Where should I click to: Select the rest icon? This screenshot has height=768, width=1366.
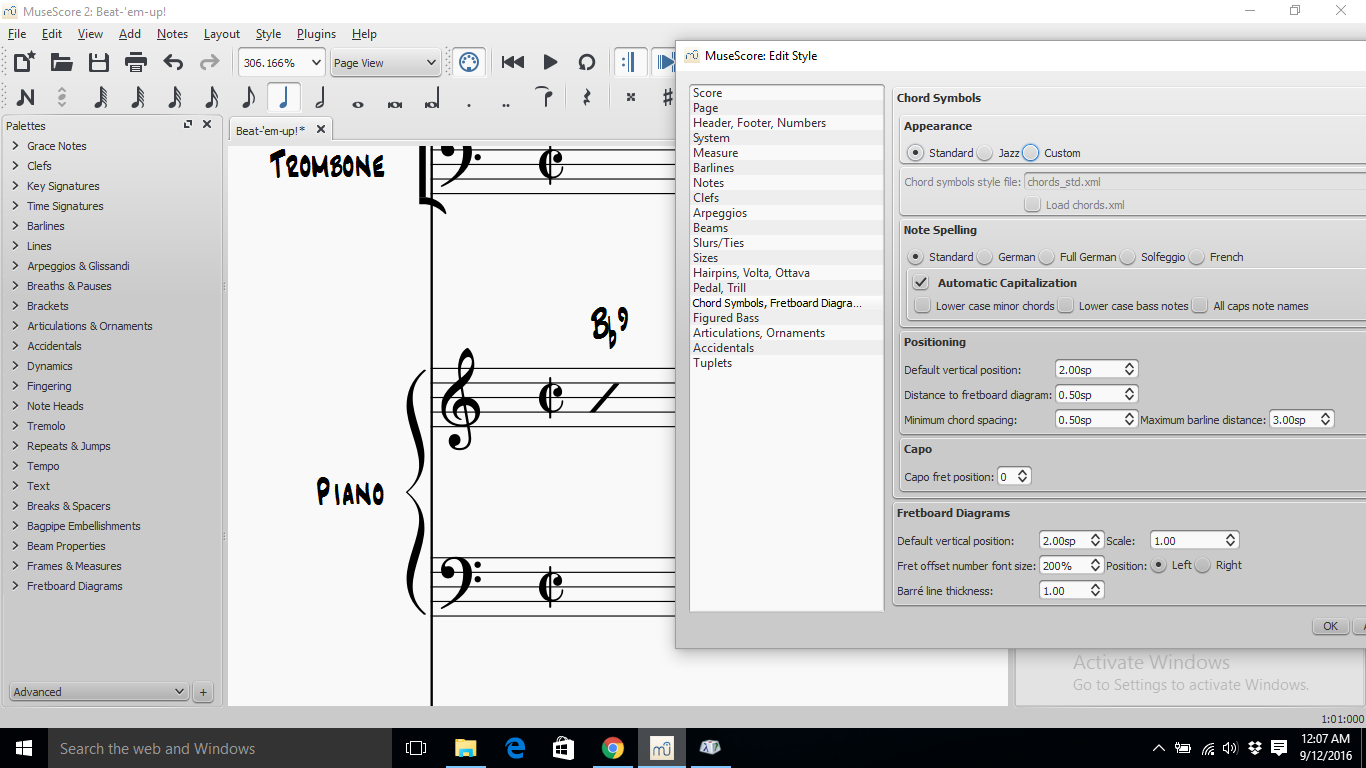[587, 97]
